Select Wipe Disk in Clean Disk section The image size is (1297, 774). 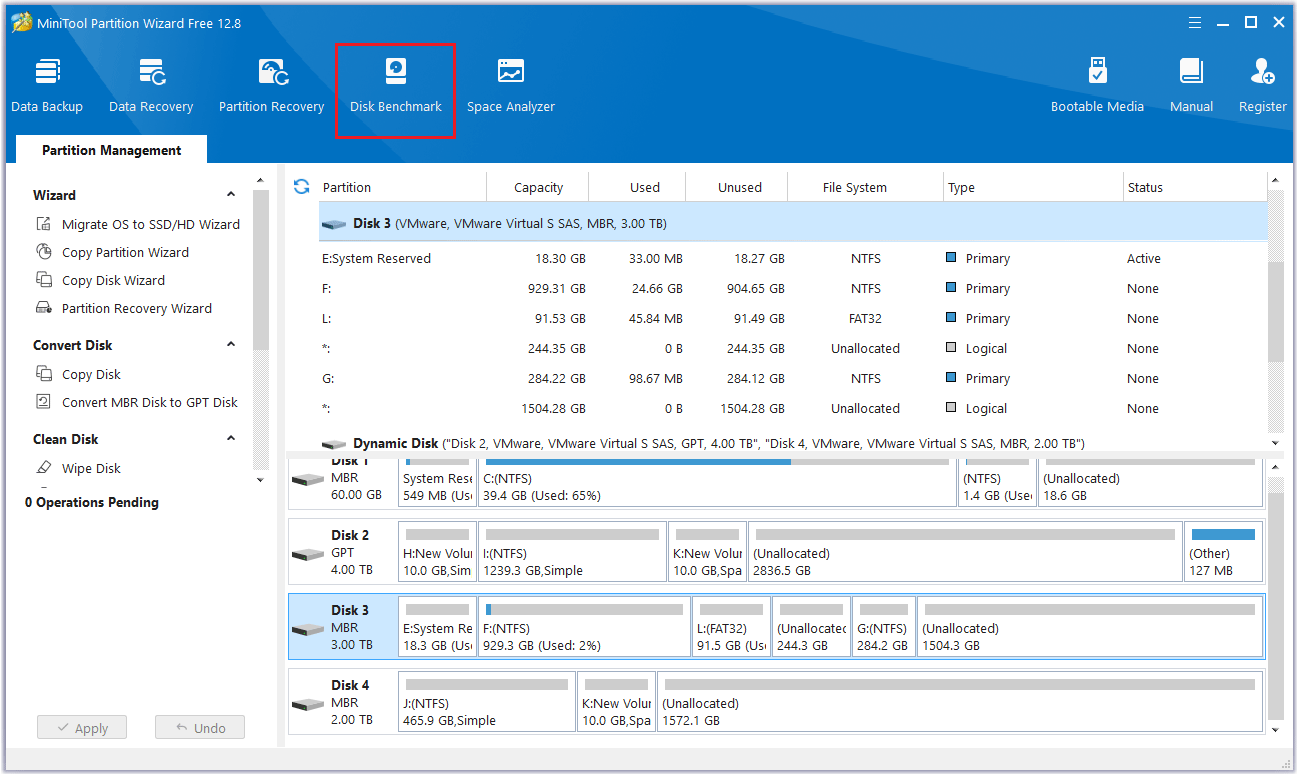tap(78, 468)
